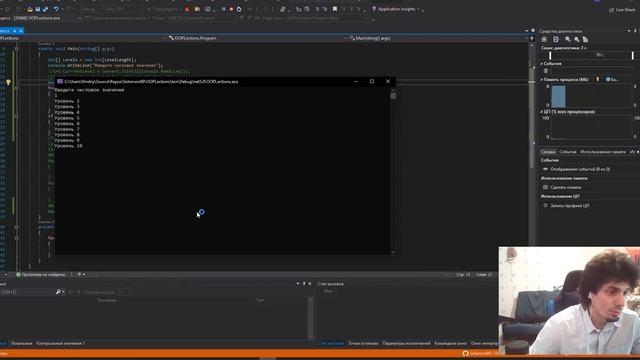This screenshot has width=640, height=360.
Task: Maximize the OOPLections.exe console window
Action: click(372, 81)
